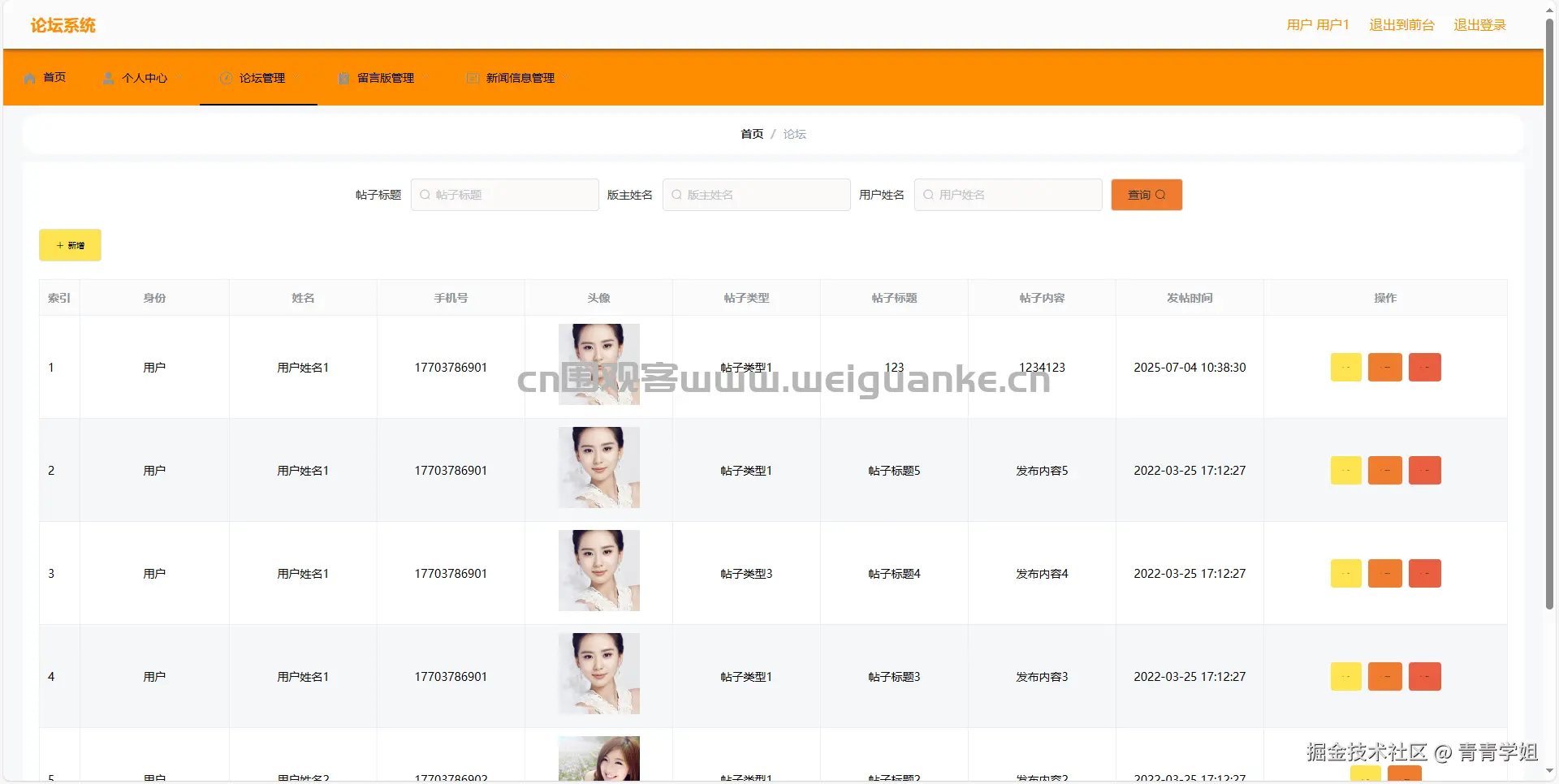Click the home icon in the navigation bar
Screen dimensions: 1559x784
pos(30,78)
